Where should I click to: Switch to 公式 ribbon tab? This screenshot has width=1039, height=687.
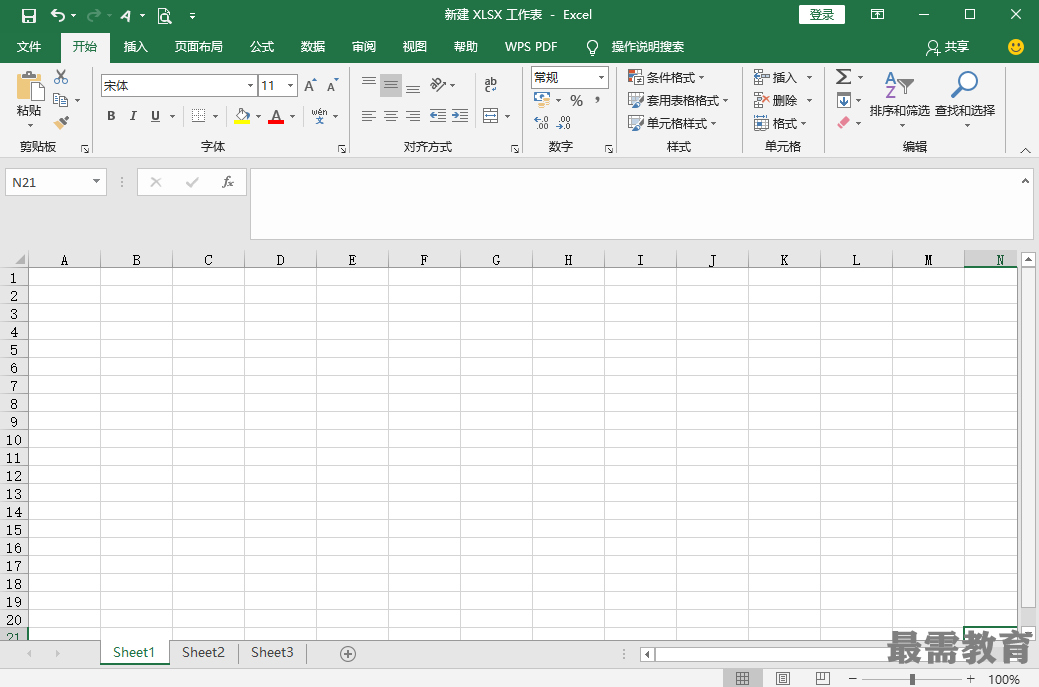(262, 47)
